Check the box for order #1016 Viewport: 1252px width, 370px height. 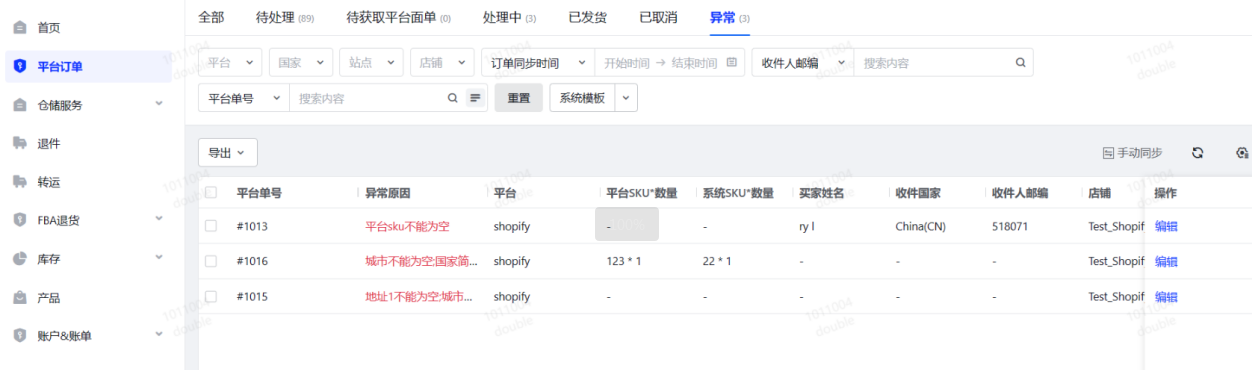[211, 261]
